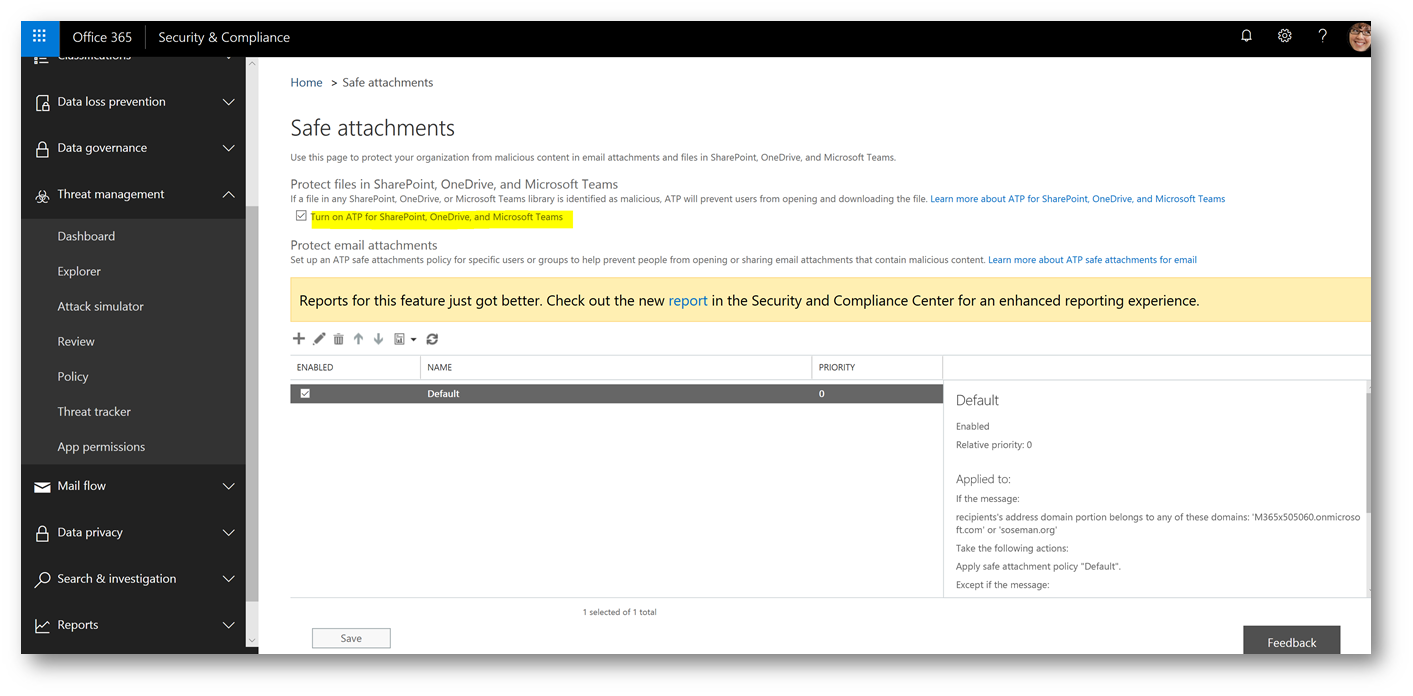Click the Data privacy lock icon
Viewport: 1413px width, 696px height.
coord(42,533)
